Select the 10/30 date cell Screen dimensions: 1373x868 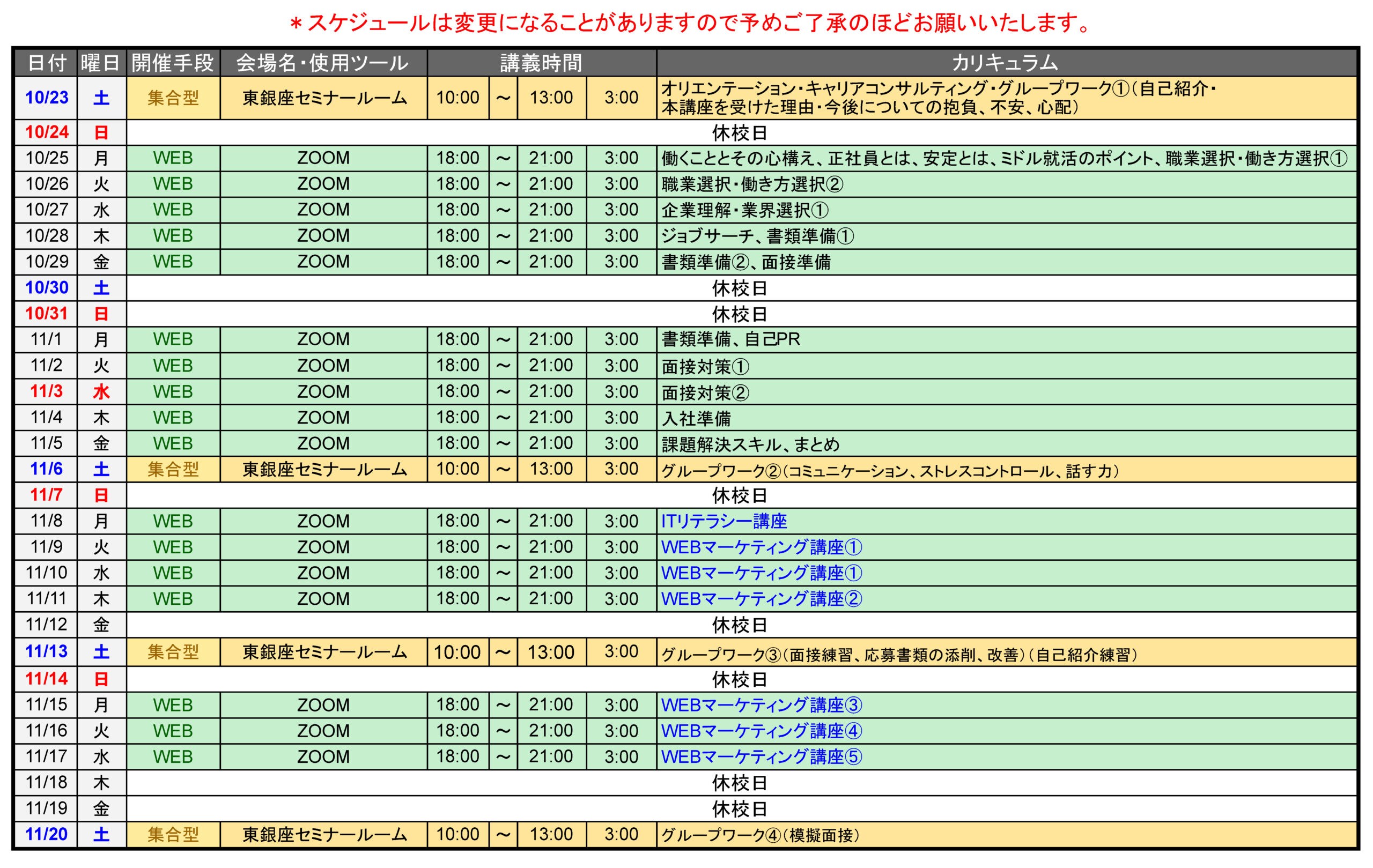tap(46, 288)
